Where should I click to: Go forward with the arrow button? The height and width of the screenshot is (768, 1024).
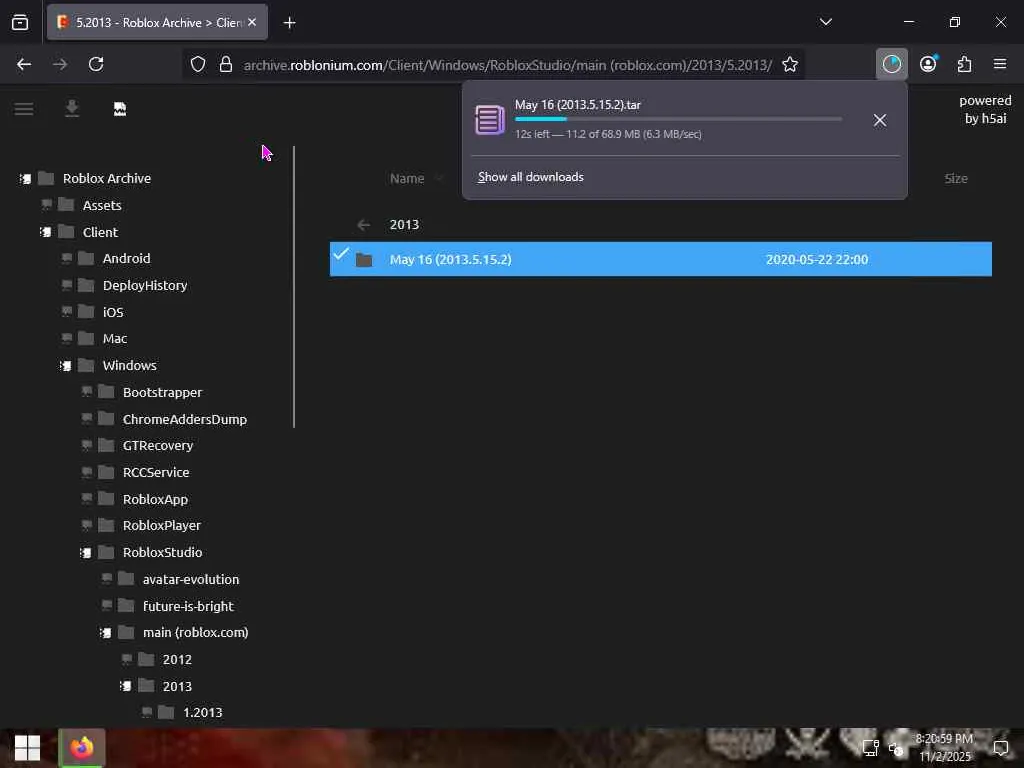pyautogui.click(x=60, y=64)
